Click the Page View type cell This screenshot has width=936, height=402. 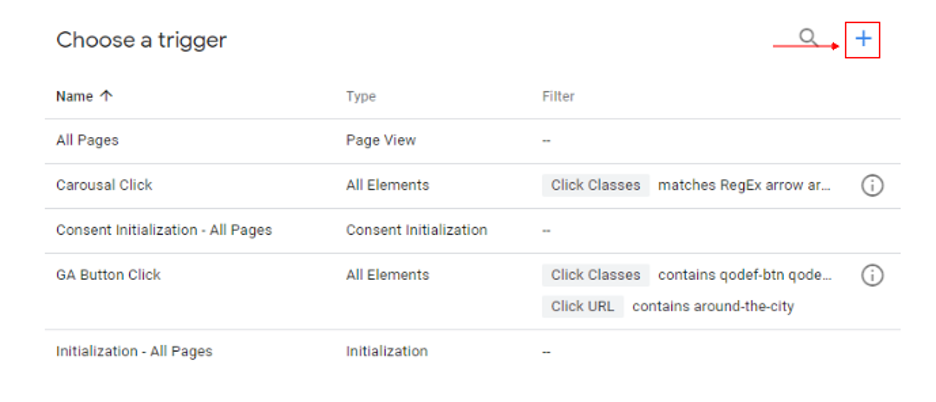381,141
